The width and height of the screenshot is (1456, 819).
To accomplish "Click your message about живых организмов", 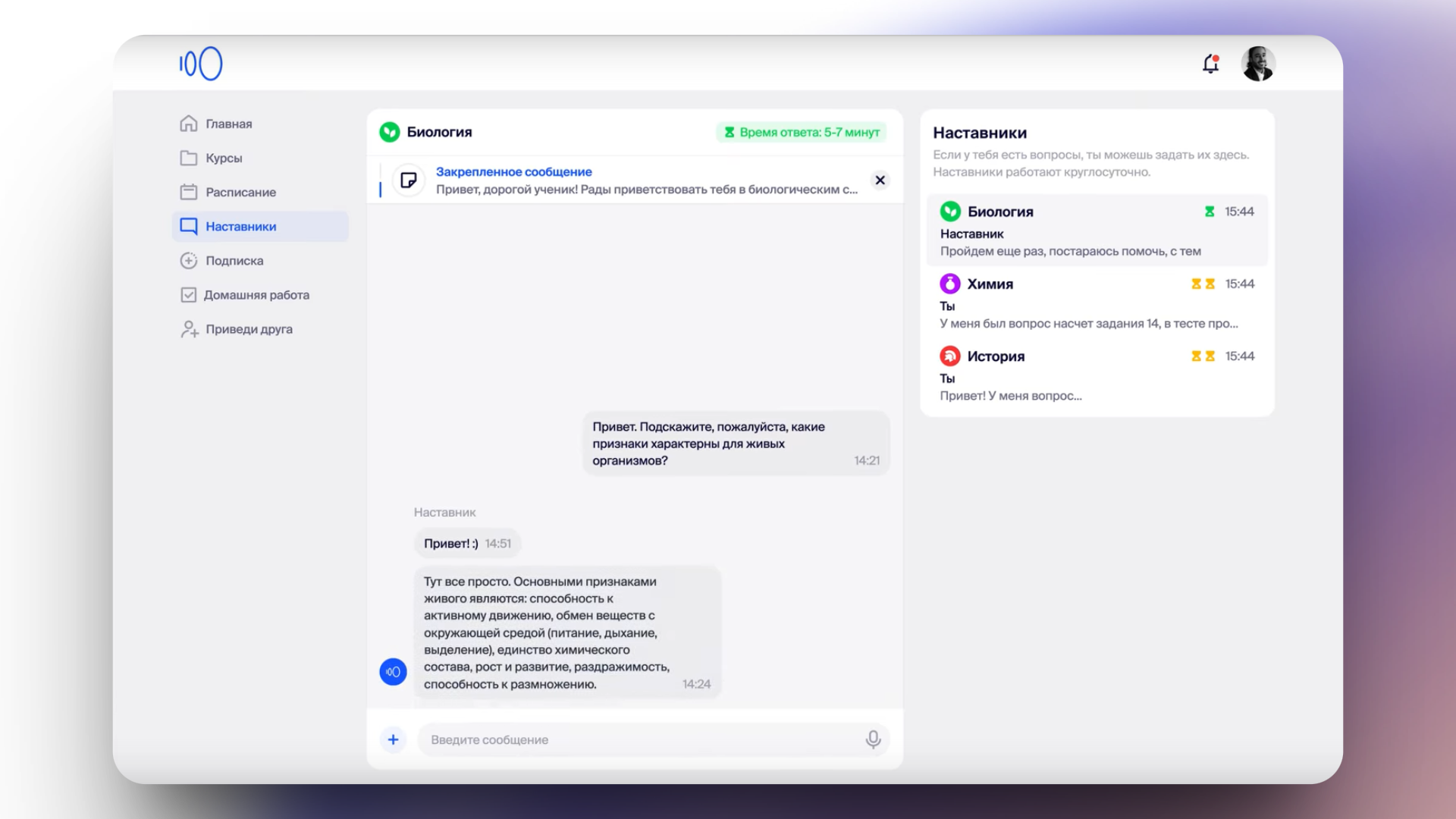I will pos(736,444).
